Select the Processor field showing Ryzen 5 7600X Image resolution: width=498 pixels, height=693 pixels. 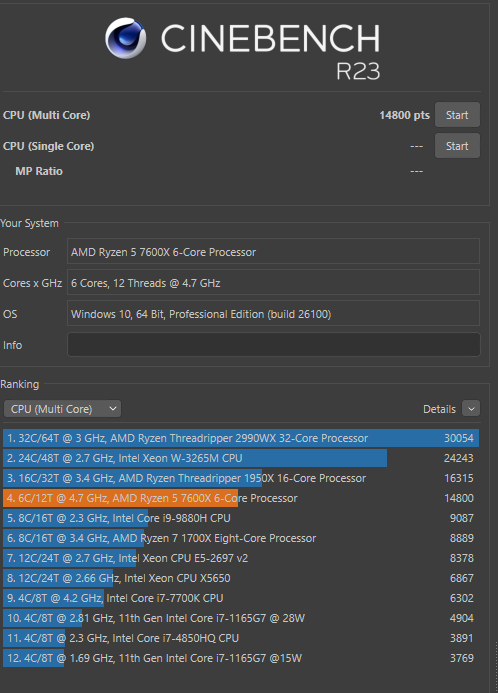pyautogui.click(x=273, y=252)
